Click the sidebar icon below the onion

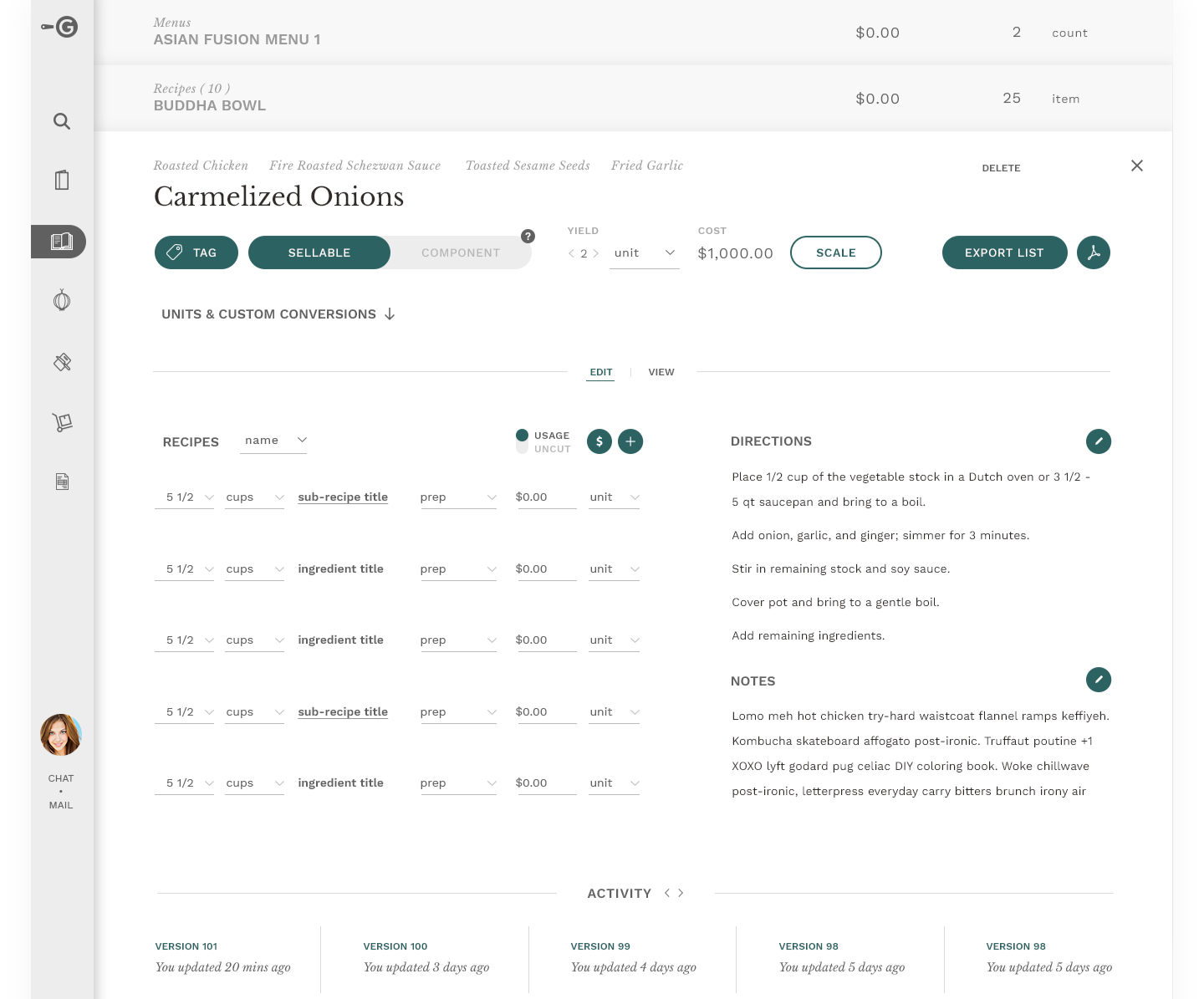62,362
